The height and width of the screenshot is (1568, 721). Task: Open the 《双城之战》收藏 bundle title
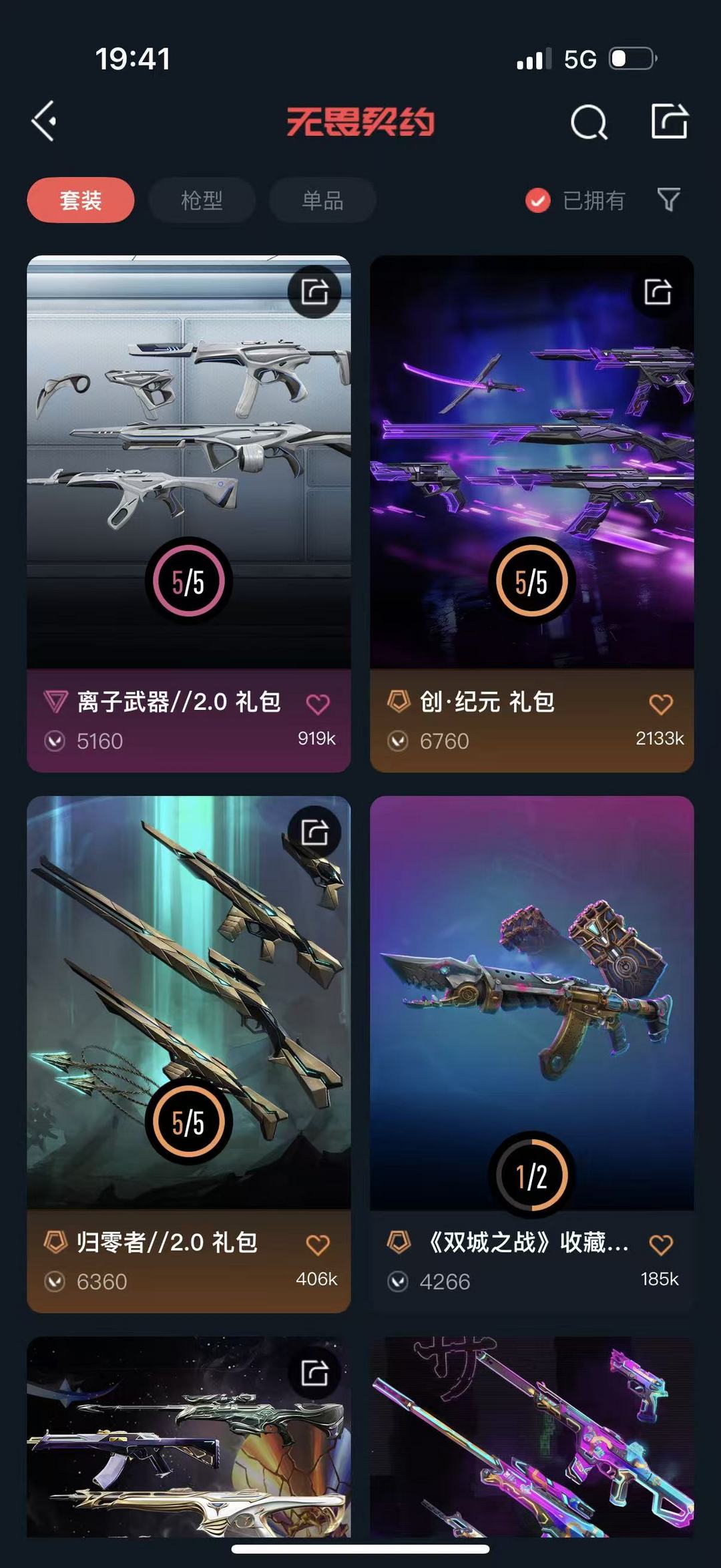pos(527,1243)
